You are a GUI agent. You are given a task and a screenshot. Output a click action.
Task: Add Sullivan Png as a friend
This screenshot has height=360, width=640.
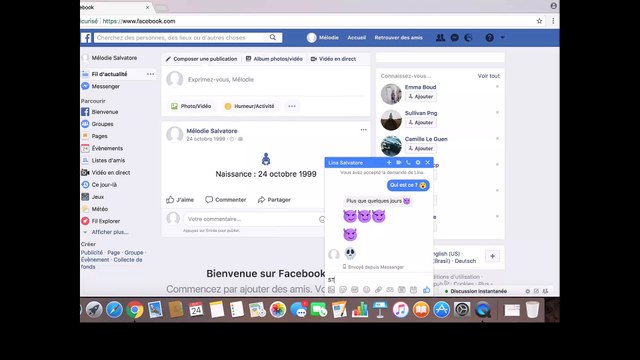420,122
